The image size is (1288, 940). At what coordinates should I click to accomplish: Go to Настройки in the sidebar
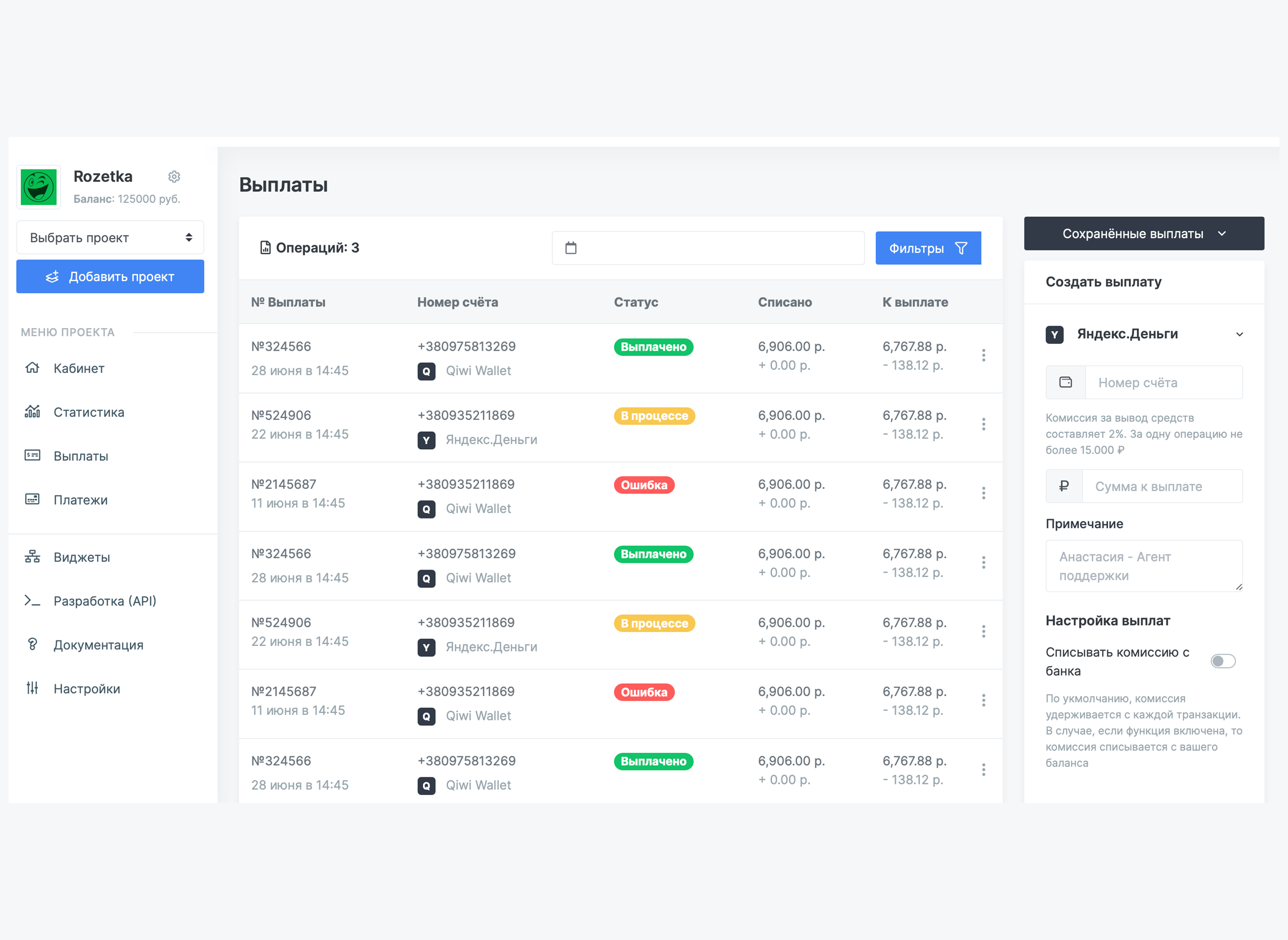[87, 688]
